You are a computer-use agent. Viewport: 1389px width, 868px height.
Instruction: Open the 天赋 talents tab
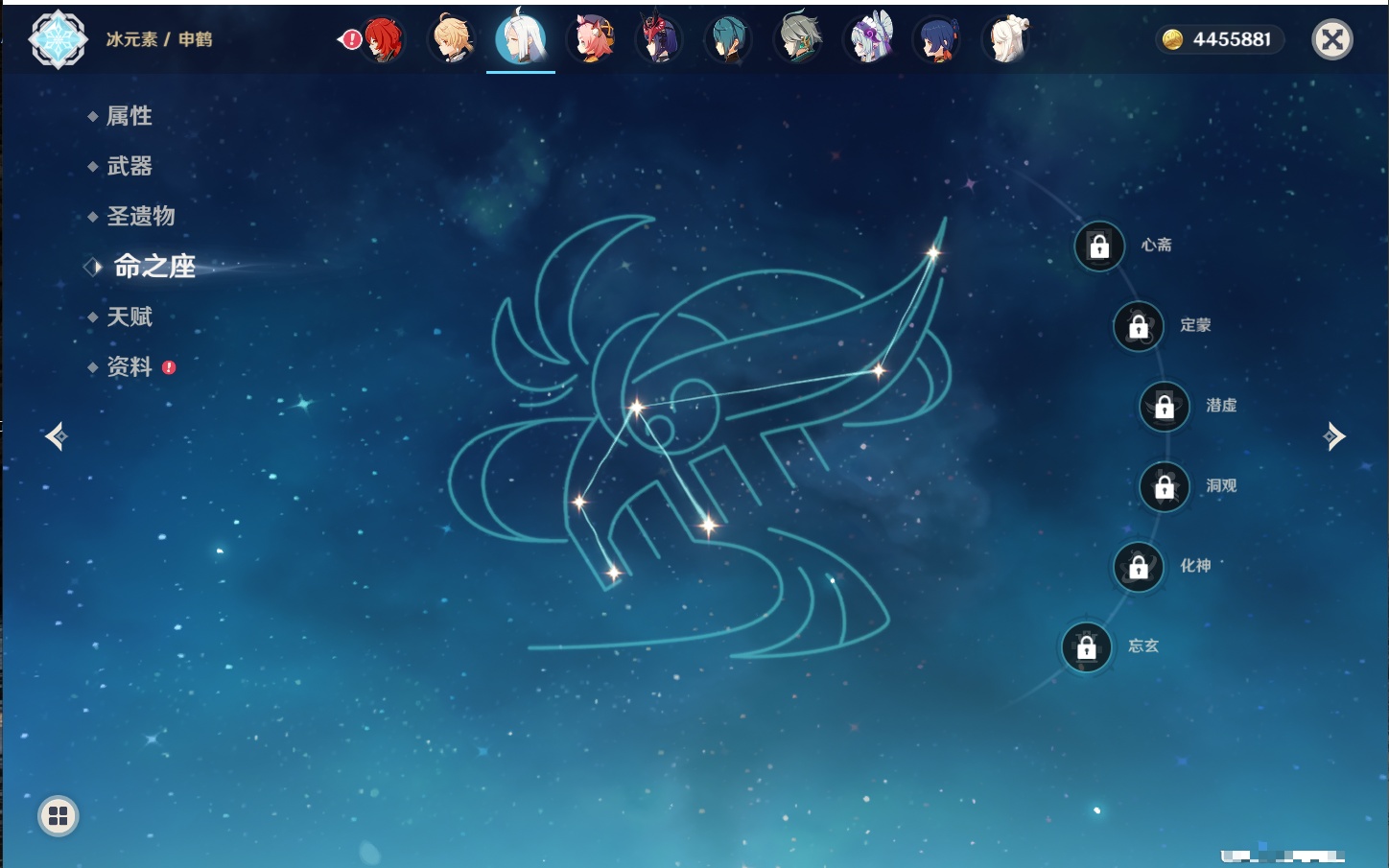pyautogui.click(x=129, y=317)
